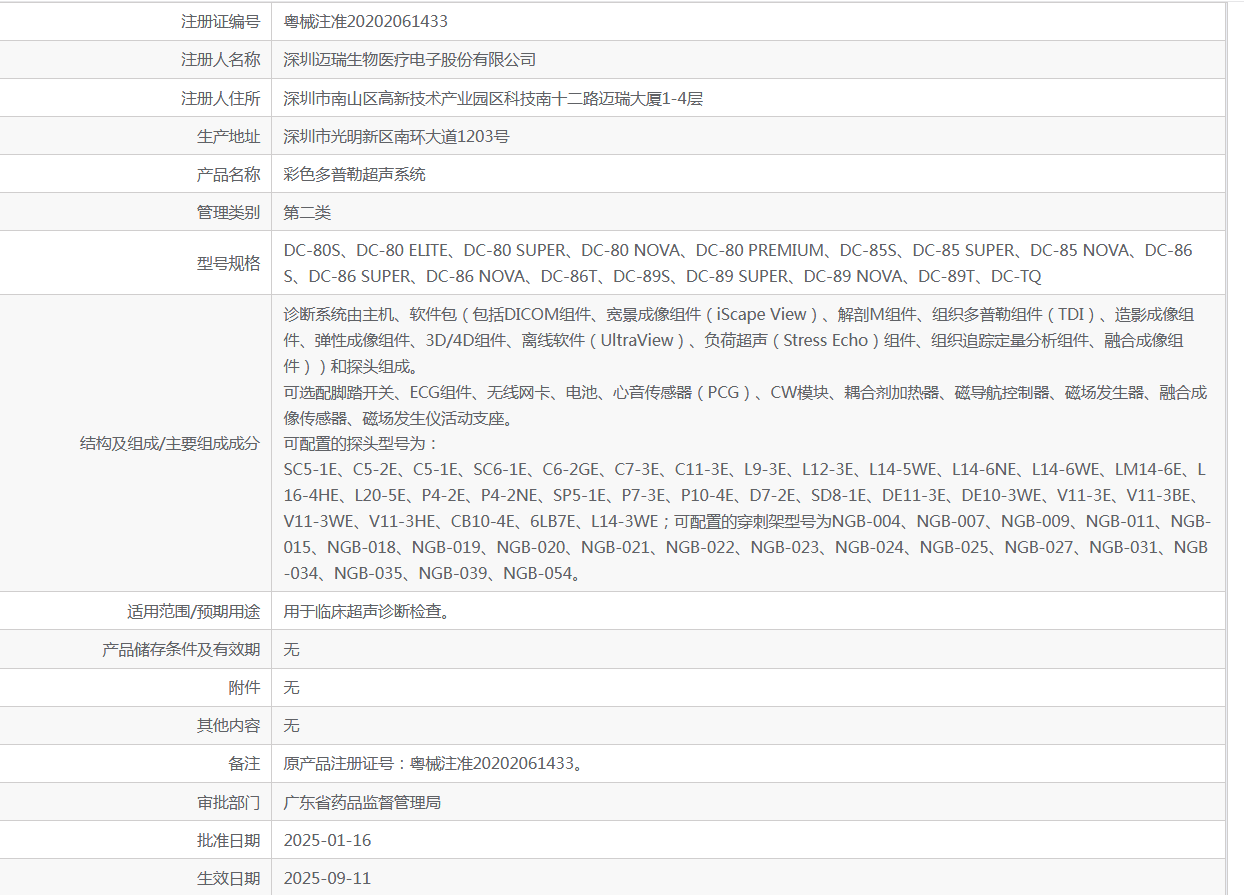
Task: Select 深圳市光明新区南环大道1203号 value
Action: [397, 136]
